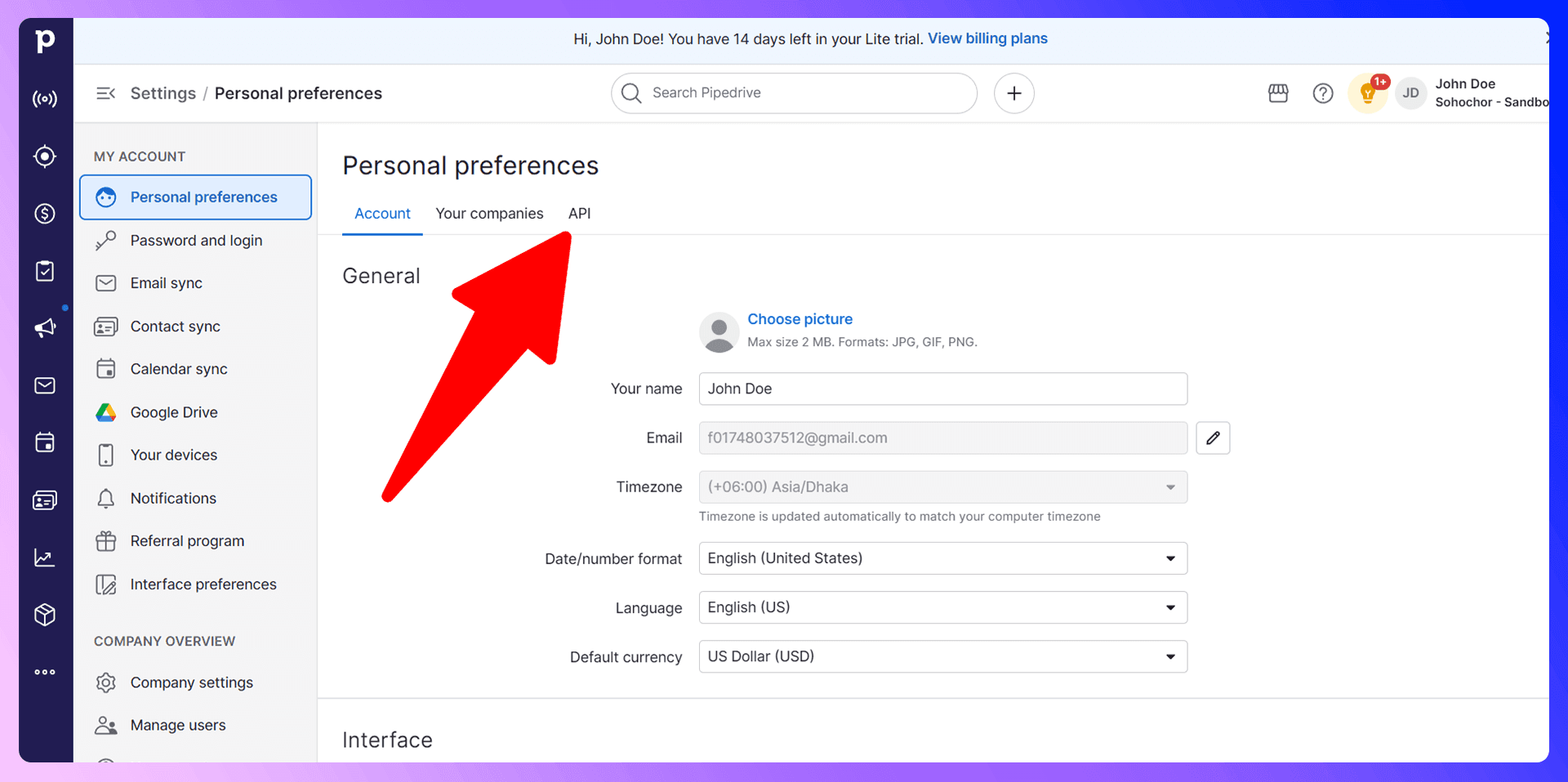Open Activities calendar icon in the left rail
This screenshot has width=1568, height=782.
click(45, 442)
